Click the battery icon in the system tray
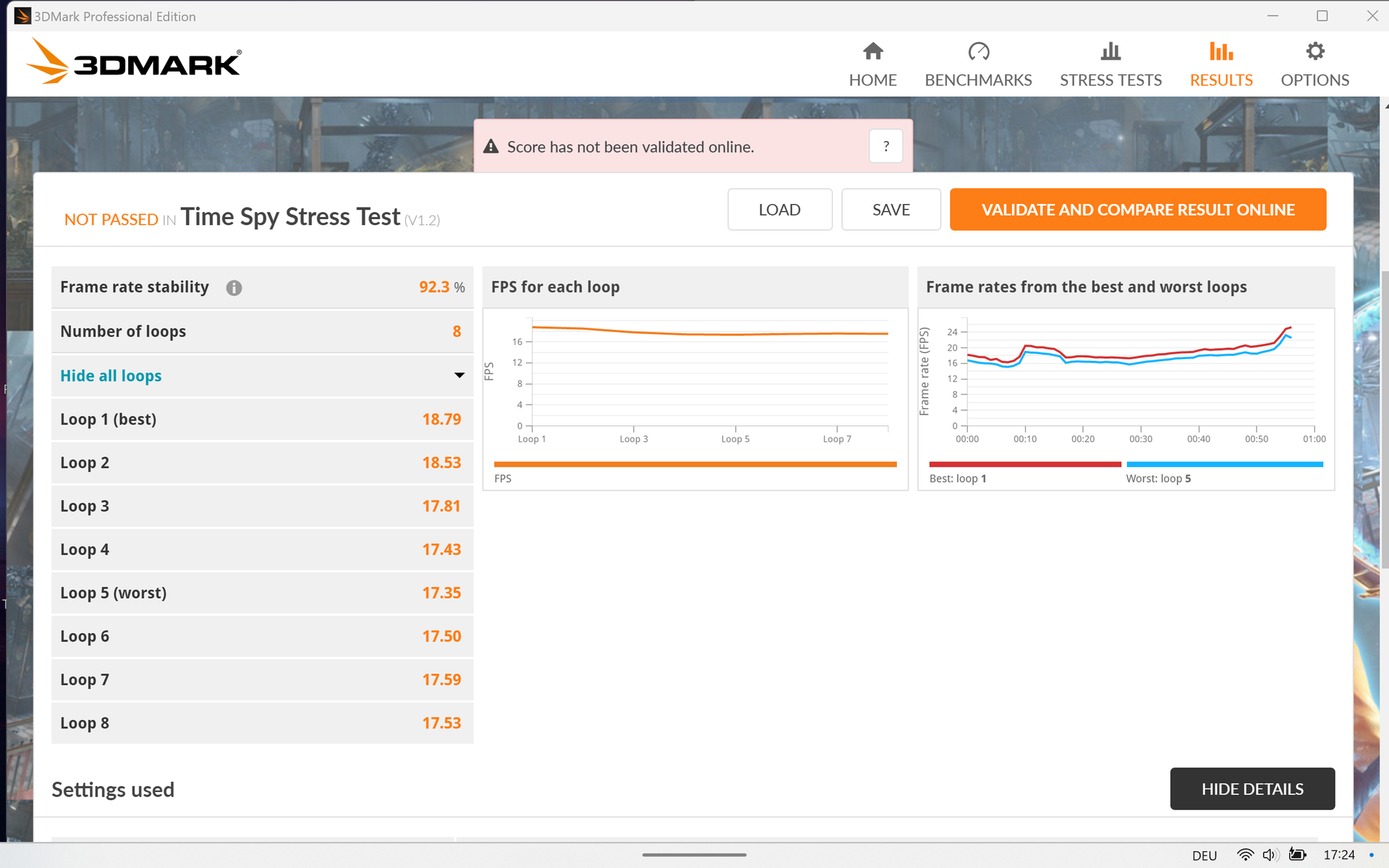The height and width of the screenshot is (868, 1389). point(1298,855)
